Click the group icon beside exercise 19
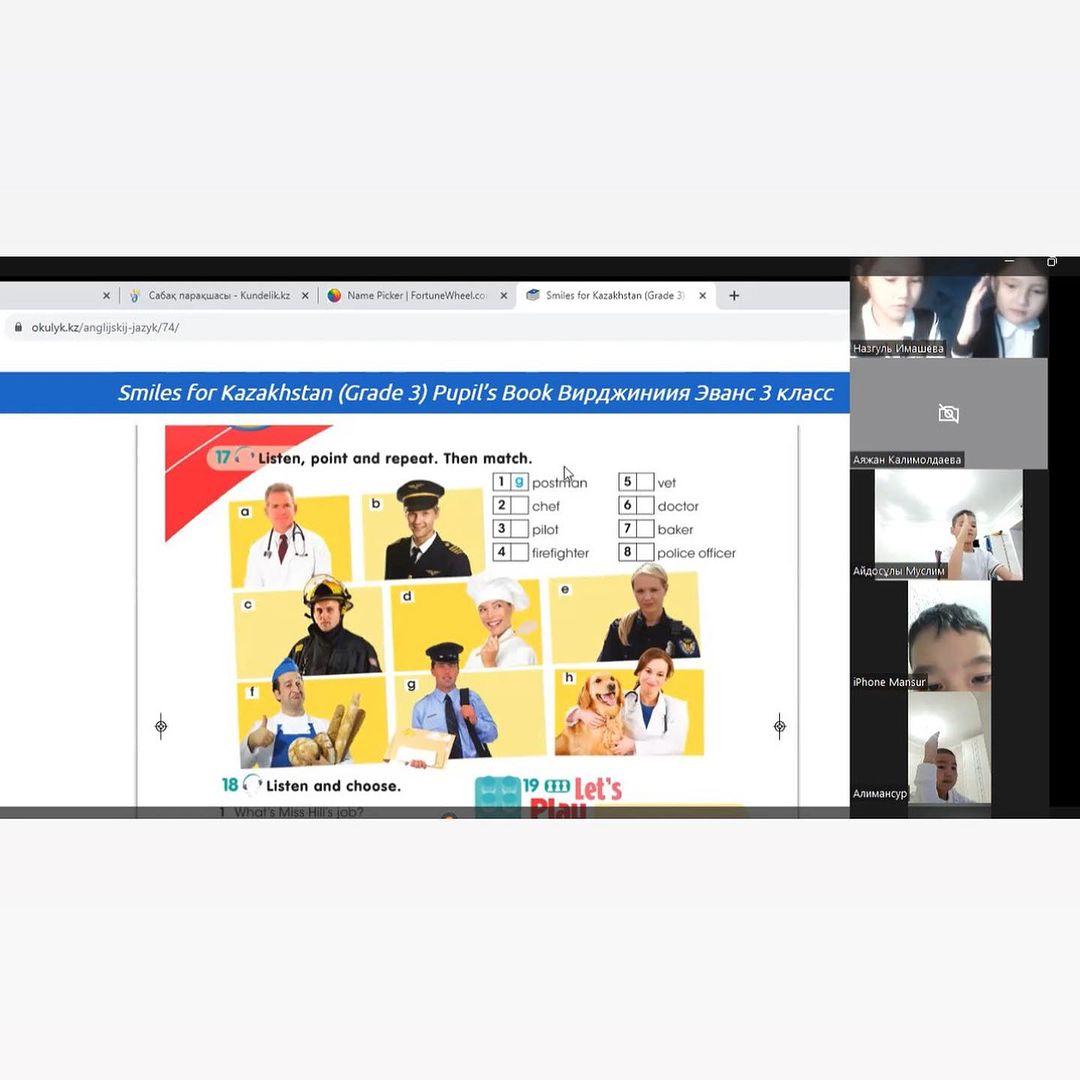Image resolution: width=1080 pixels, height=1080 pixels. coord(557,786)
